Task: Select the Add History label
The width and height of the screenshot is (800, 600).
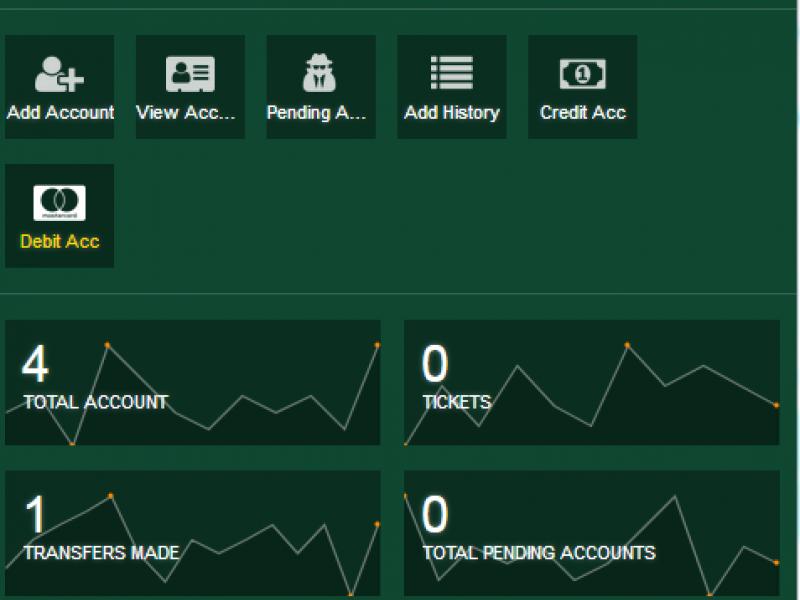Action: (452, 113)
